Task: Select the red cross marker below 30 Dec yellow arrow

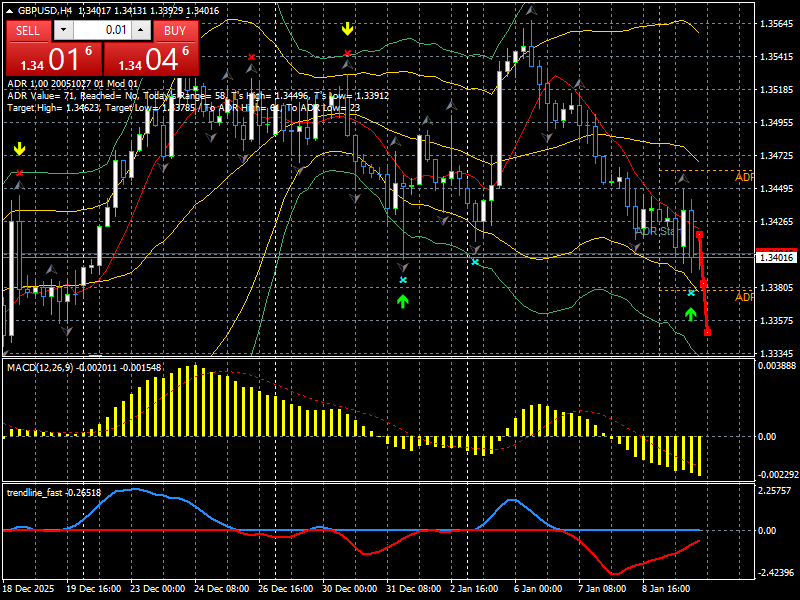Action: [347, 53]
